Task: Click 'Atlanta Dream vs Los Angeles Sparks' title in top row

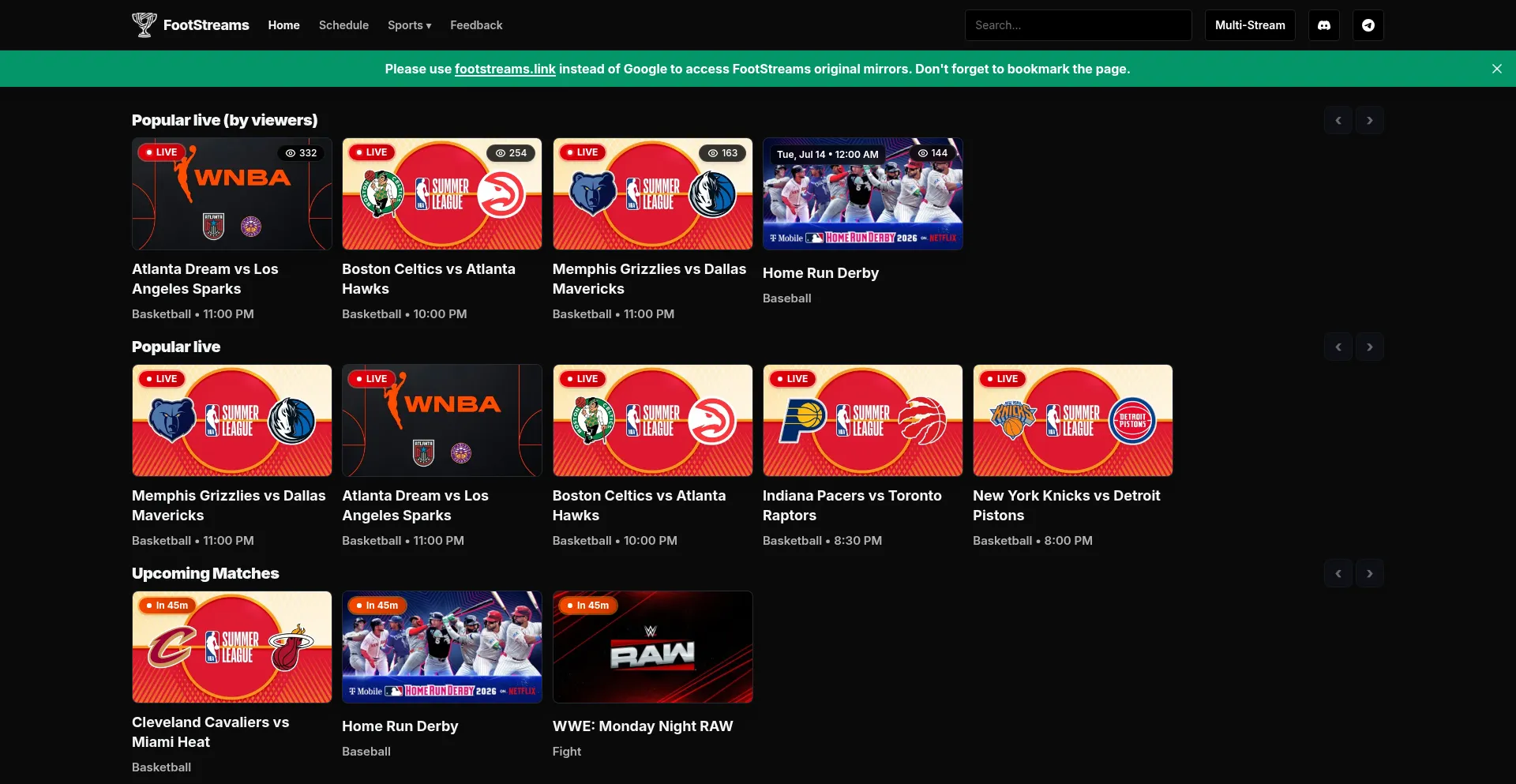Action: click(205, 279)
